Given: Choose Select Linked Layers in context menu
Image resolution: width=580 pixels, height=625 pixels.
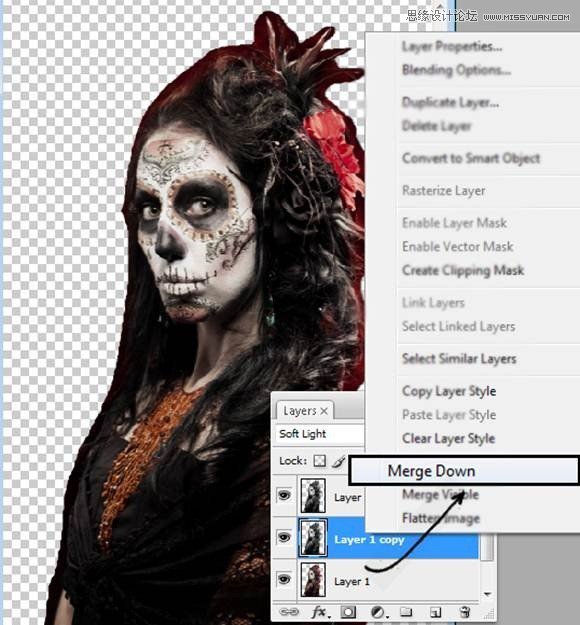Looking at the screenshot, I should 459,327.
